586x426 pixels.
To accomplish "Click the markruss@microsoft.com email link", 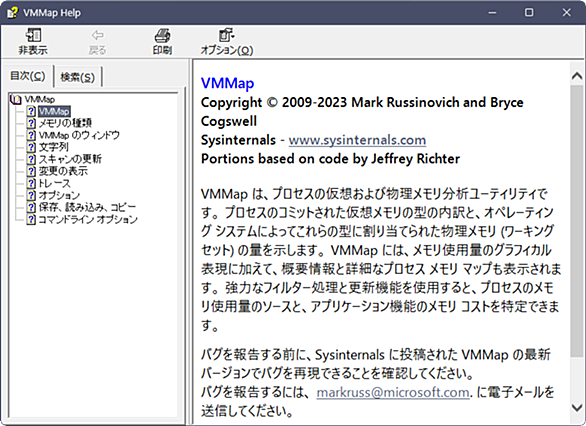I will (393, 392).
